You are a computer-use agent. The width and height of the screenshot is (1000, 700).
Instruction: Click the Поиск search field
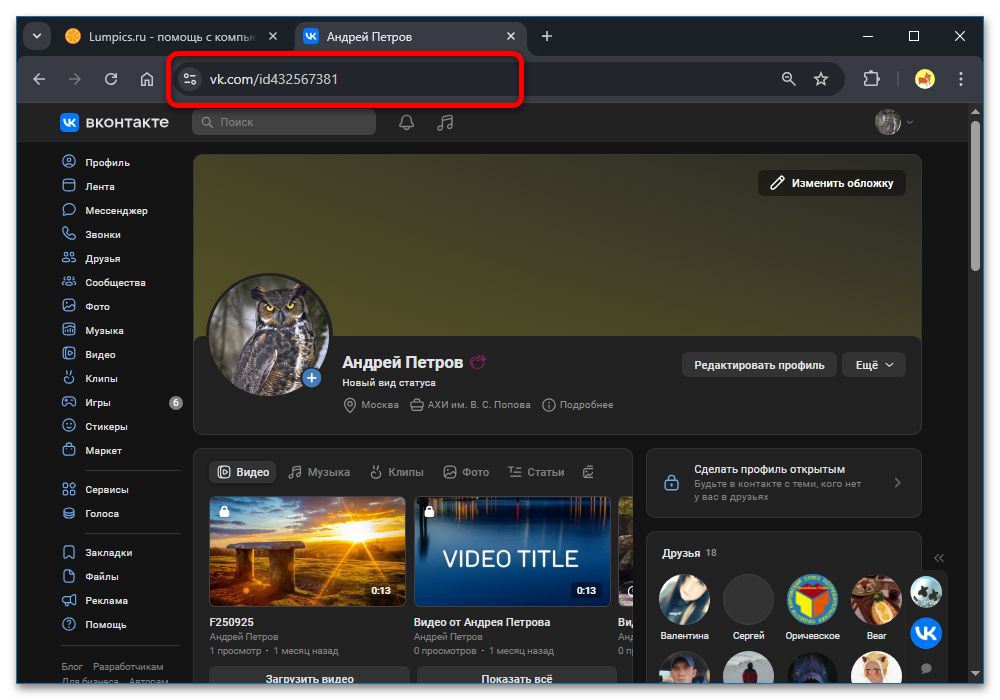284,122
